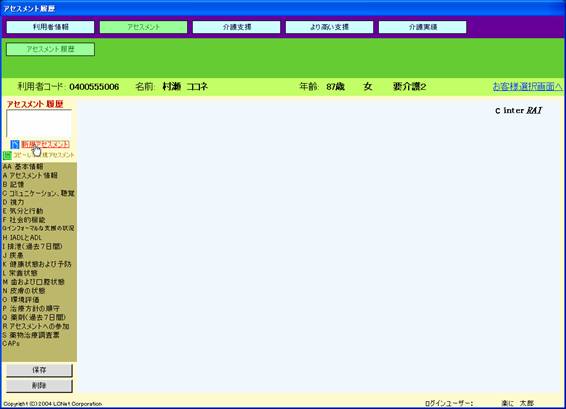The width and height of the screenshot is (566, 409).
Task: Click the 保存 button
Action: (39, 370)
